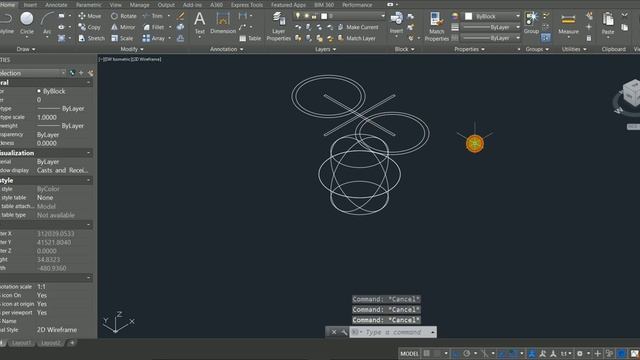The width and height of the screenshot is (640, 360).
Task: Choose the Mirror tool
Action: (x=123, y=27)
